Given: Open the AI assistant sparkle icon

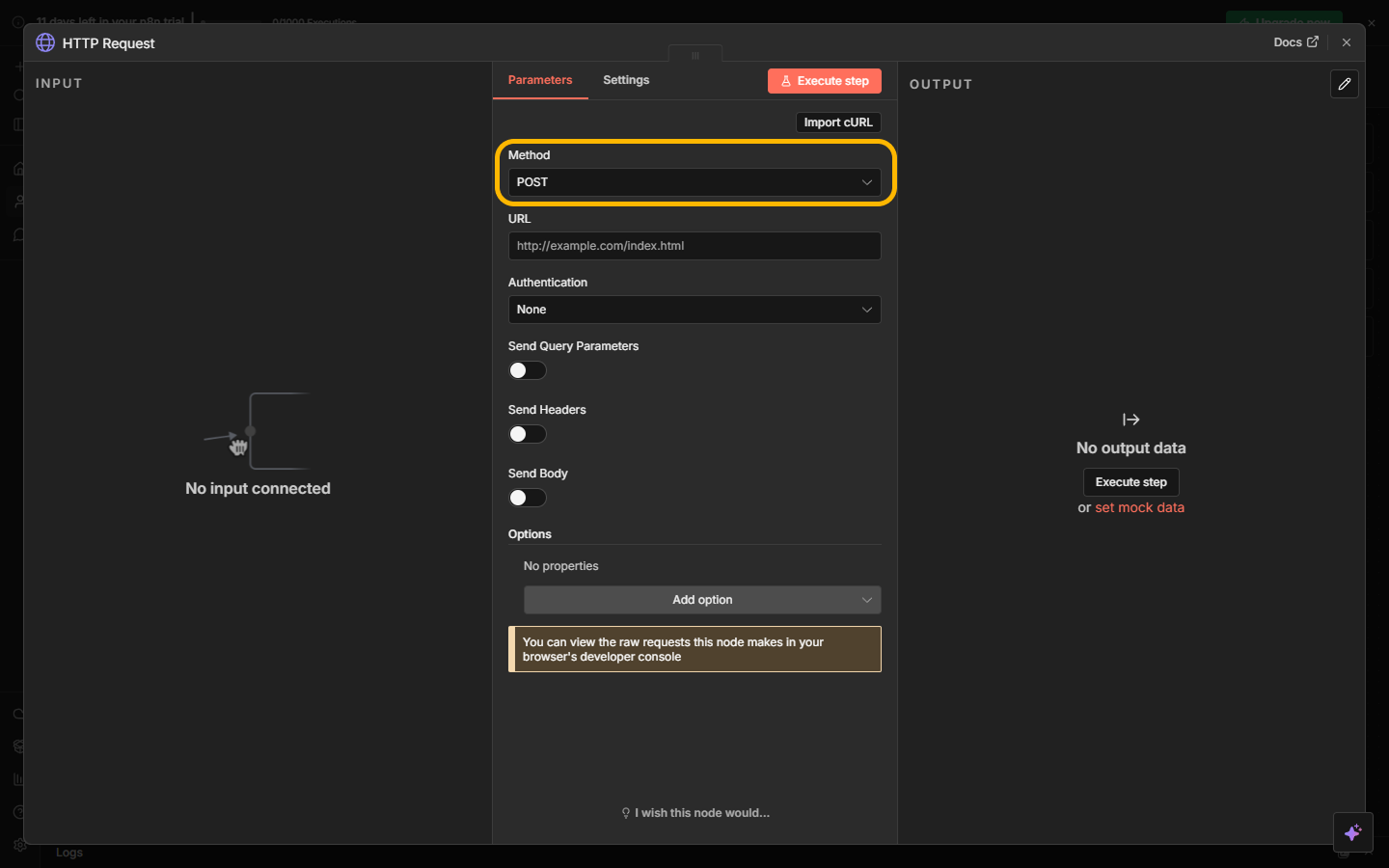Looking at the screenshot, I should click(1352, 832).
